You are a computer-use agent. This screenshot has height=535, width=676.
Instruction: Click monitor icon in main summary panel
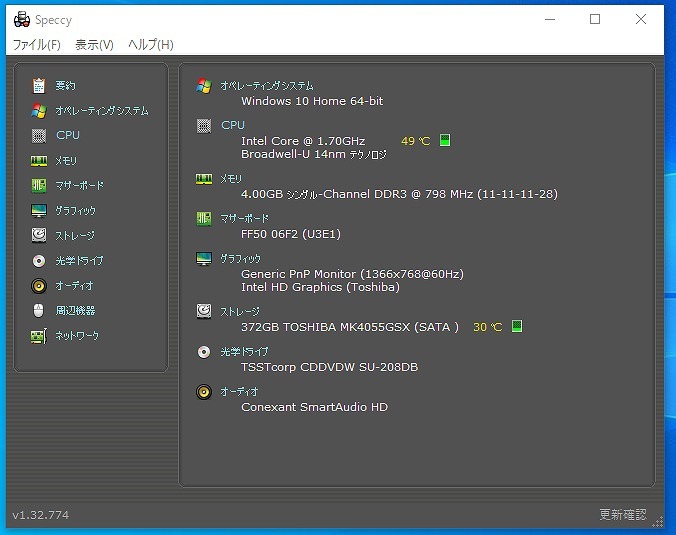pyautogui.click(x=204, y=259)
